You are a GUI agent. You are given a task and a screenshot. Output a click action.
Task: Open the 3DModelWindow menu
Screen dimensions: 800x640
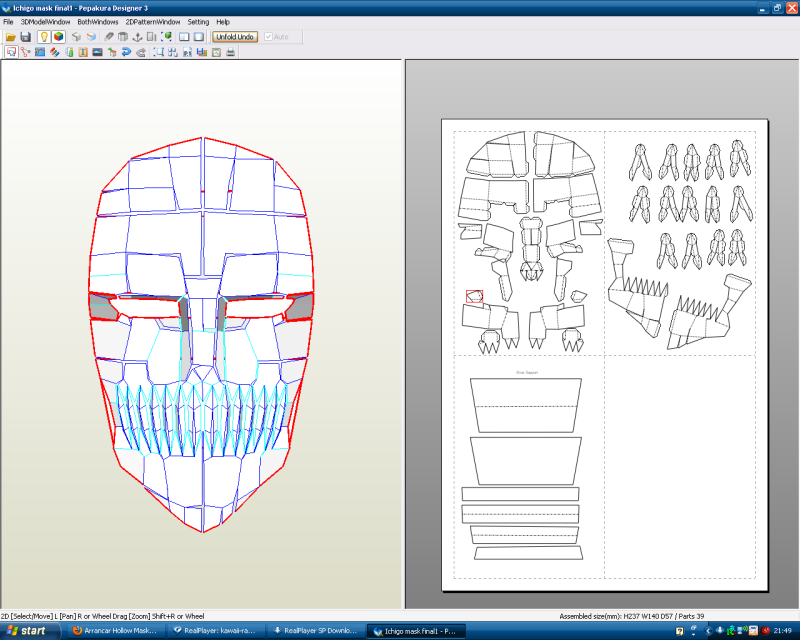point(45,22)
